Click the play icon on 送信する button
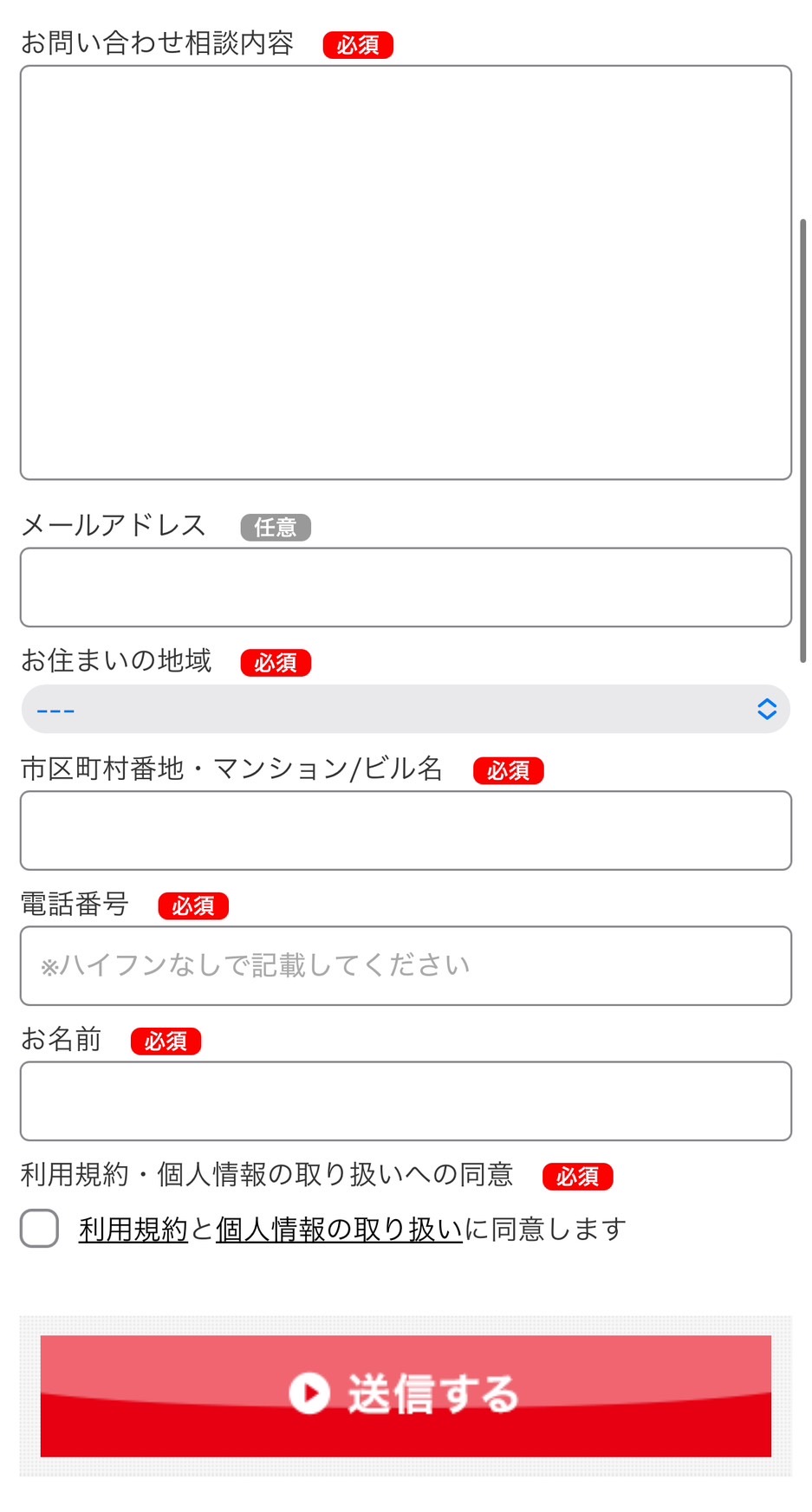This screenshot has width=812, height=1512. pos(309,1393)
